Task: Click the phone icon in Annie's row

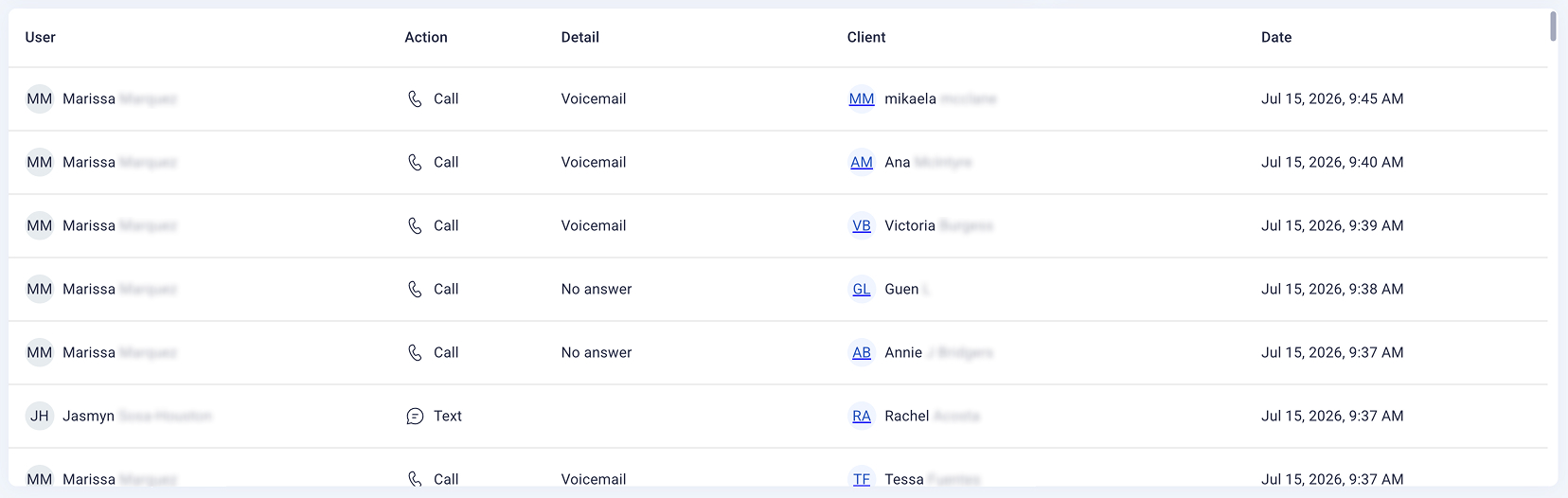Action: click(415, 352)
